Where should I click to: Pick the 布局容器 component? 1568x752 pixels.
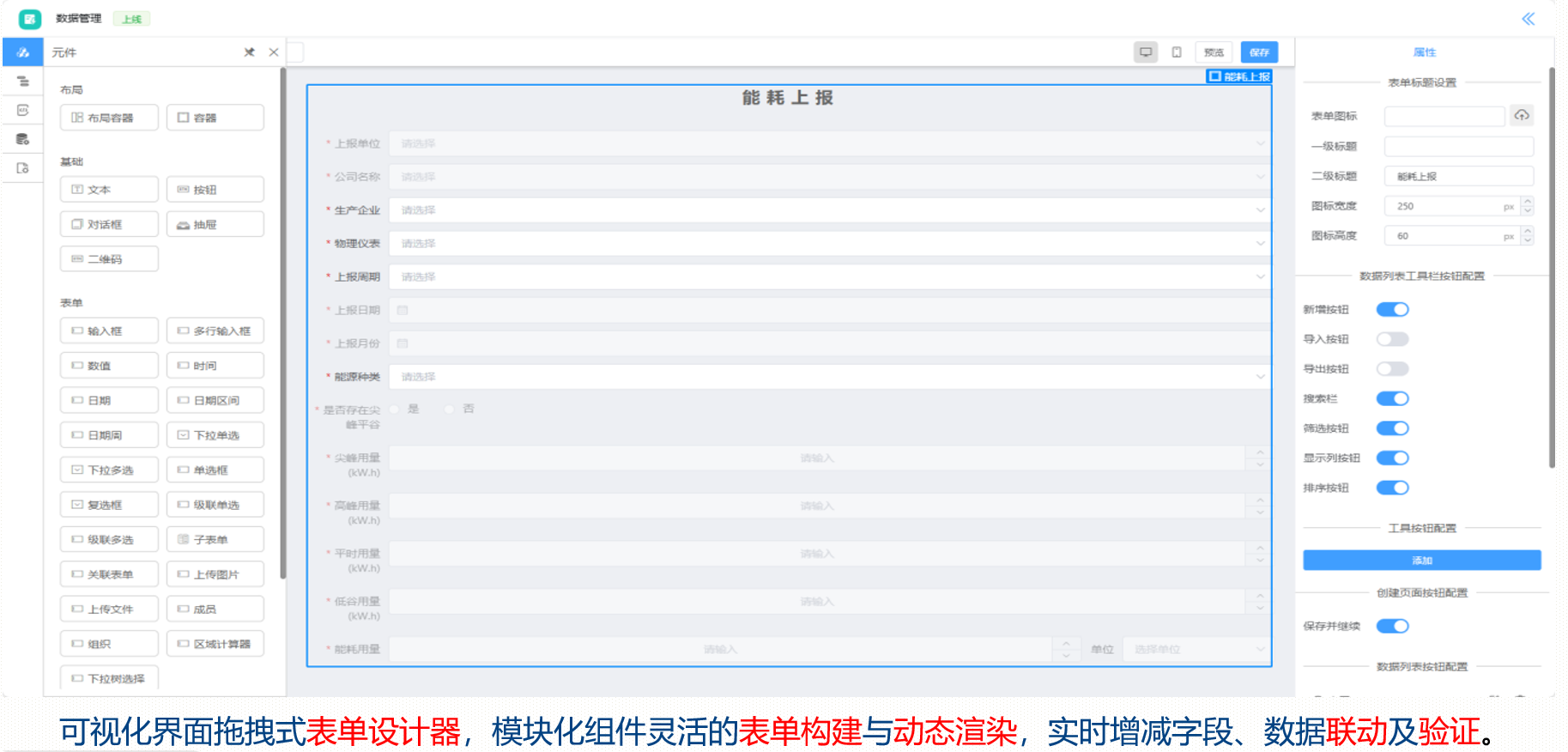tap(109, 118)
